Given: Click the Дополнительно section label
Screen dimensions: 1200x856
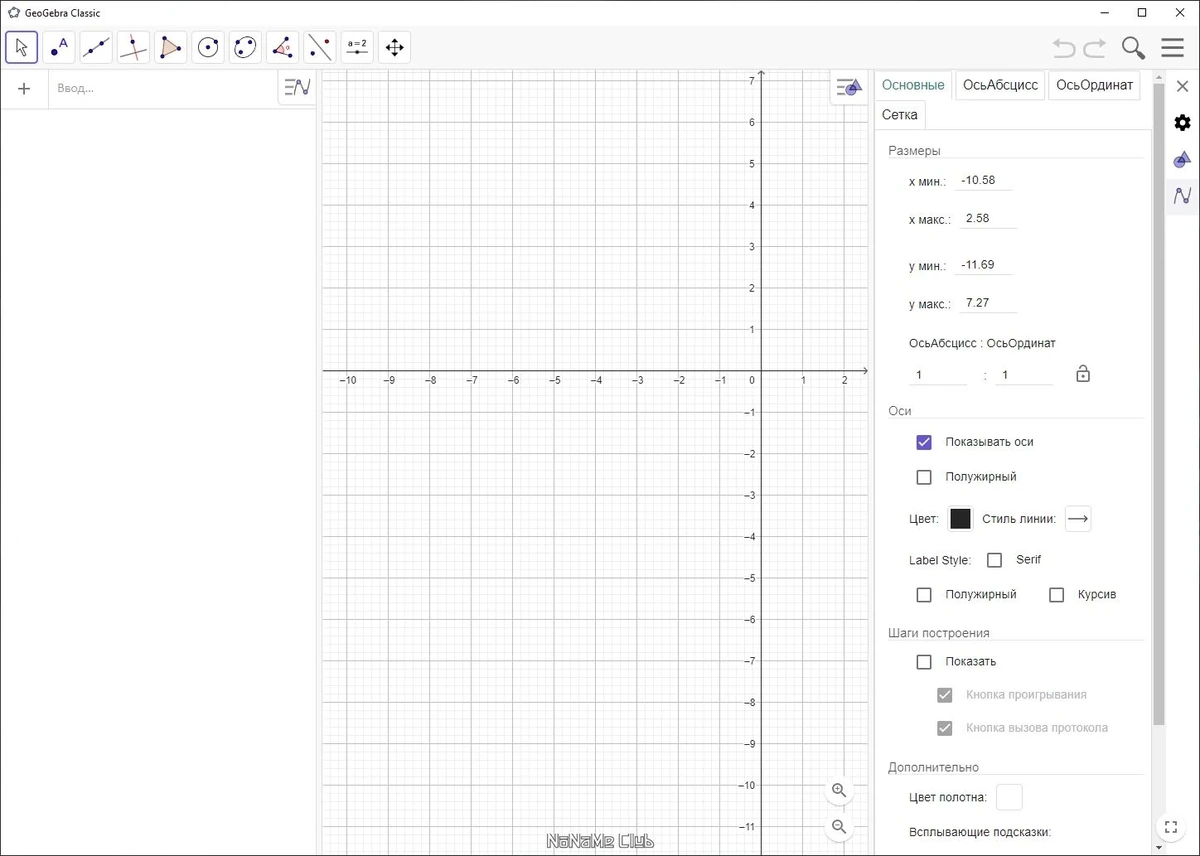Looking at the screenshot, I should (x=934, y=767).
